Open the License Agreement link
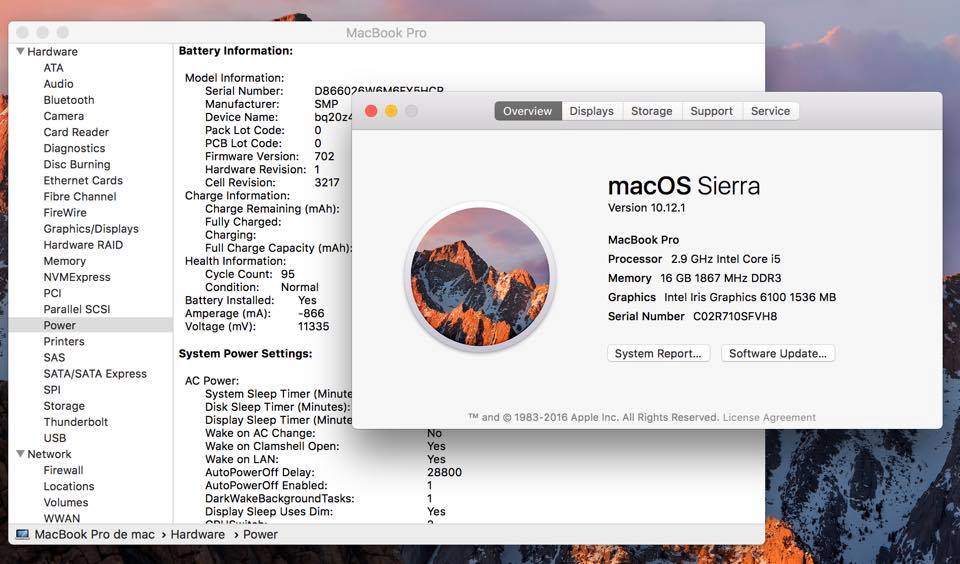This screenshot has width=960, height=564. (769, 417)
